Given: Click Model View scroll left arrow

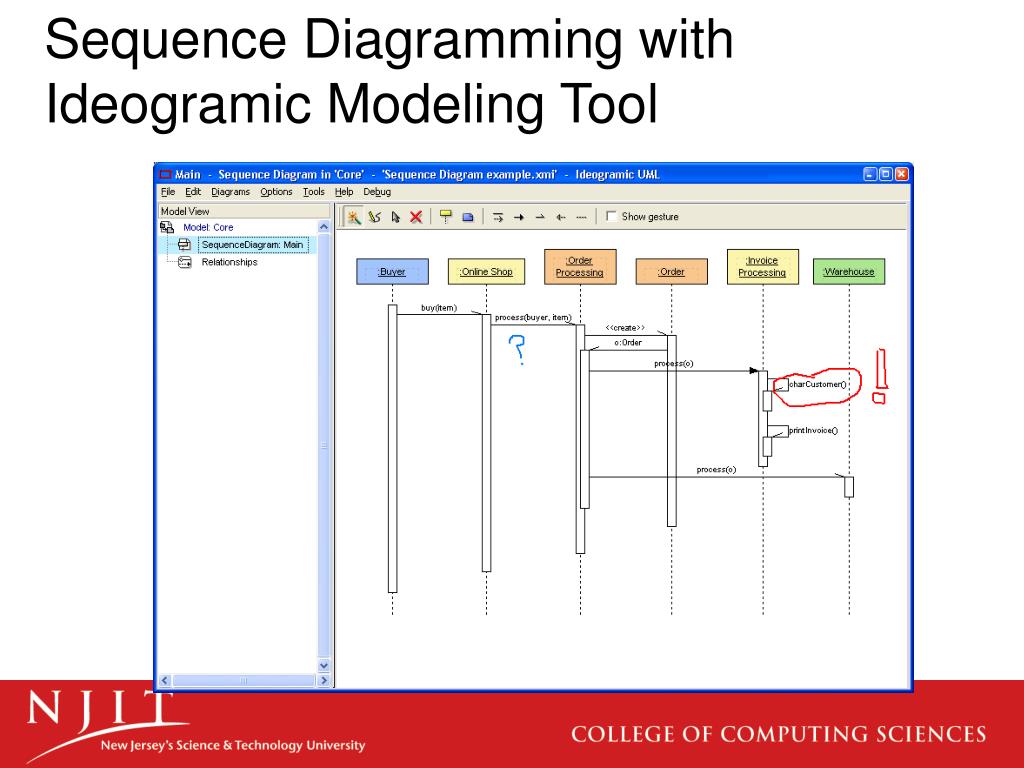Looking at the screenshot, I should 165,680.
